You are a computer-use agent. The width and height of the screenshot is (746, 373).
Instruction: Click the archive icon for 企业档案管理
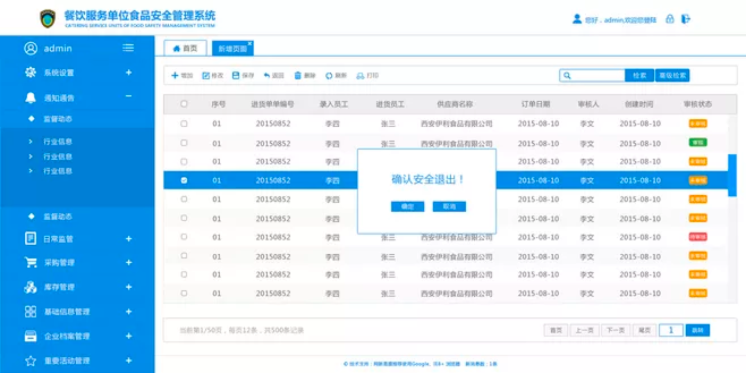(30, 336)
